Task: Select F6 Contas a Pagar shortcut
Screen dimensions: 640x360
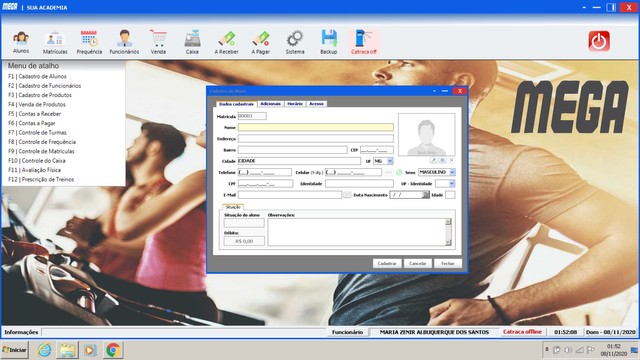Action: (x=31, y=123)
